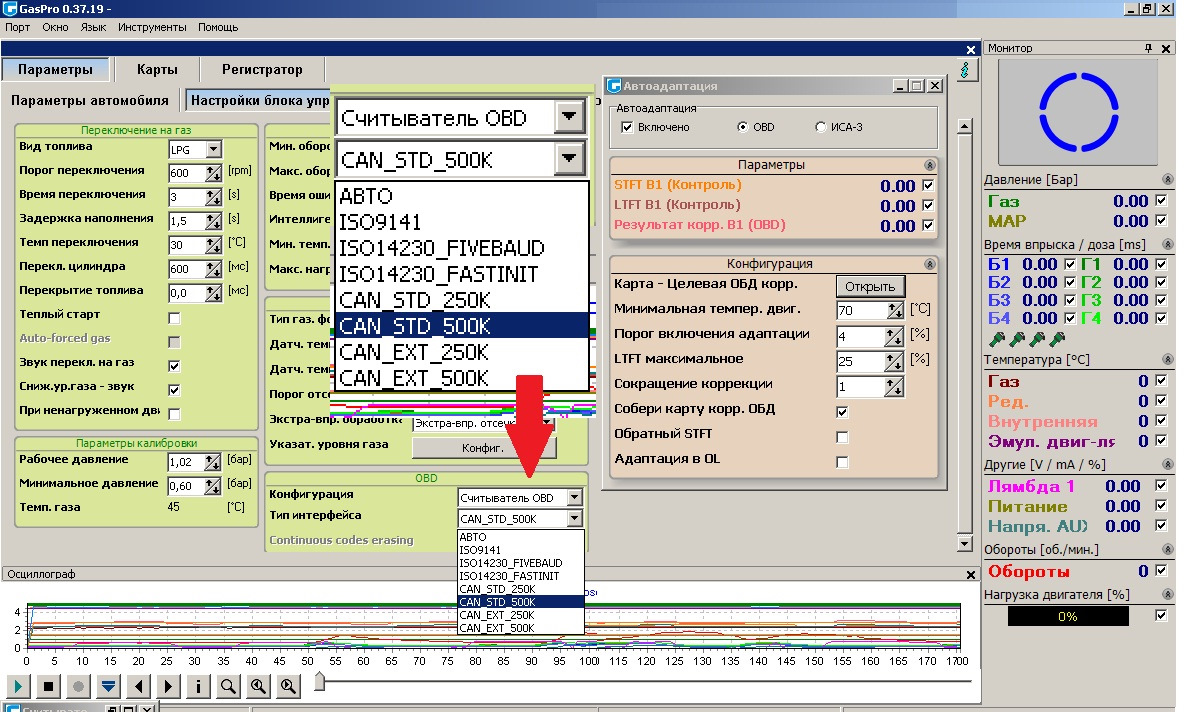The width and height of the screenshot is (1188, 712).
Task: Collapse the Давление [Бар] section
Action: tap(1167, 180)
